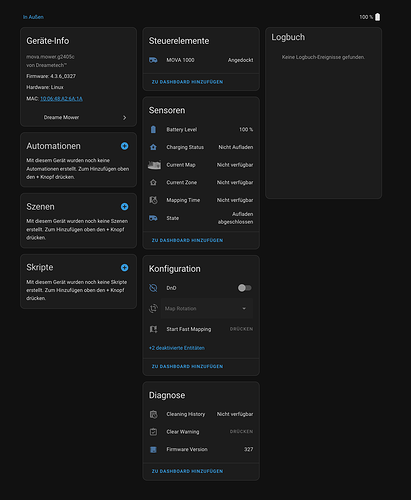
Task: Add a new automation with plus icon
Action: (124, 146)
